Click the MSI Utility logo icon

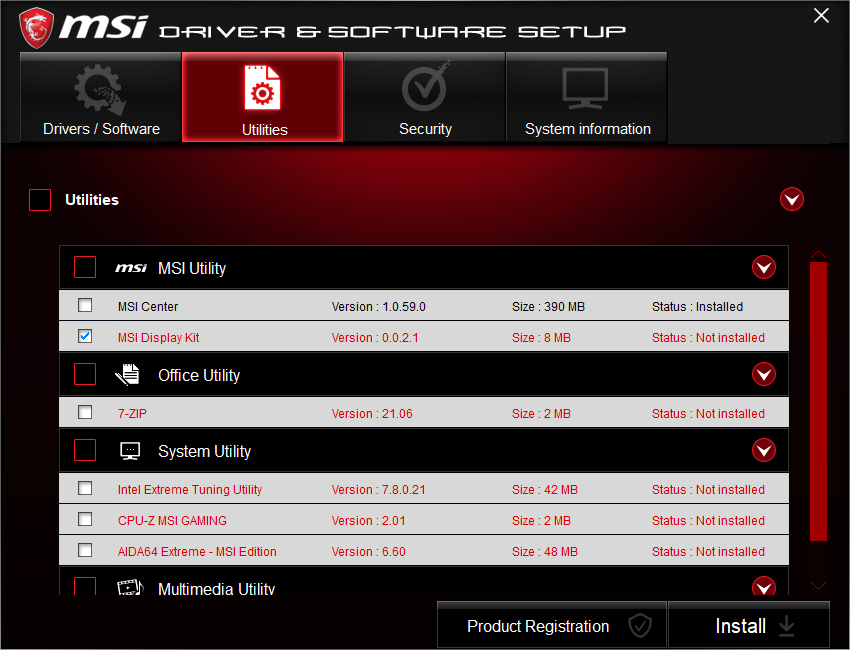[131, 267]
